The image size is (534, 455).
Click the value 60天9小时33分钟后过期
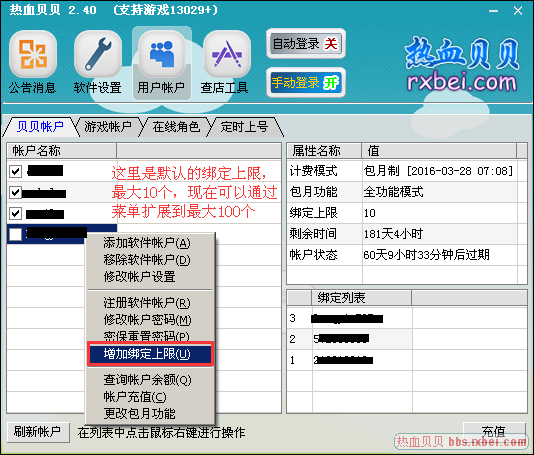[426, 255]
